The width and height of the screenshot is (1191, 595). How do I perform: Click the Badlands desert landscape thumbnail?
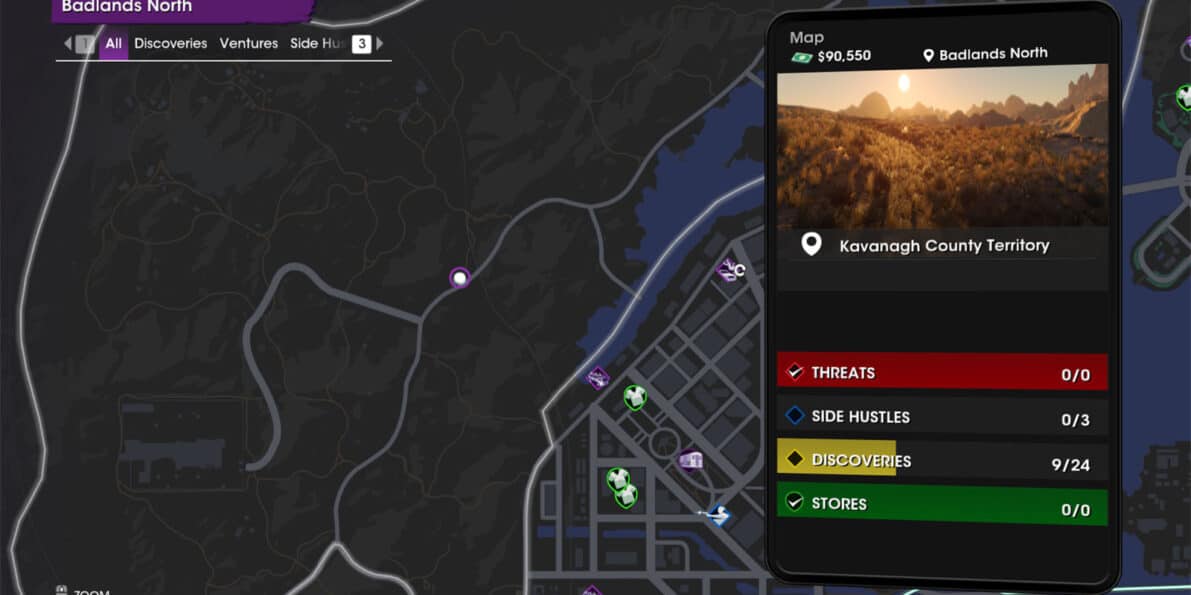pyautogui.click(x=942, y=145)
